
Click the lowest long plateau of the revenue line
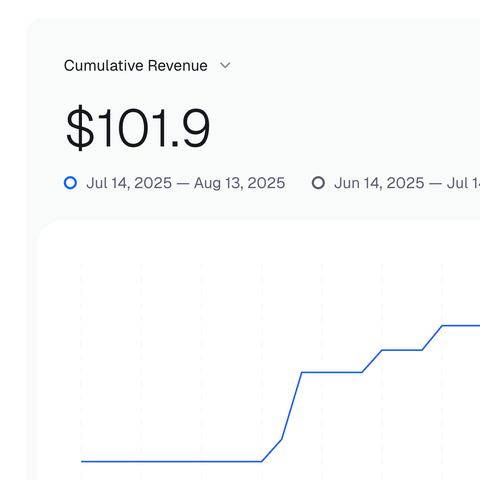pyautogui.click(x=332, y=372)
